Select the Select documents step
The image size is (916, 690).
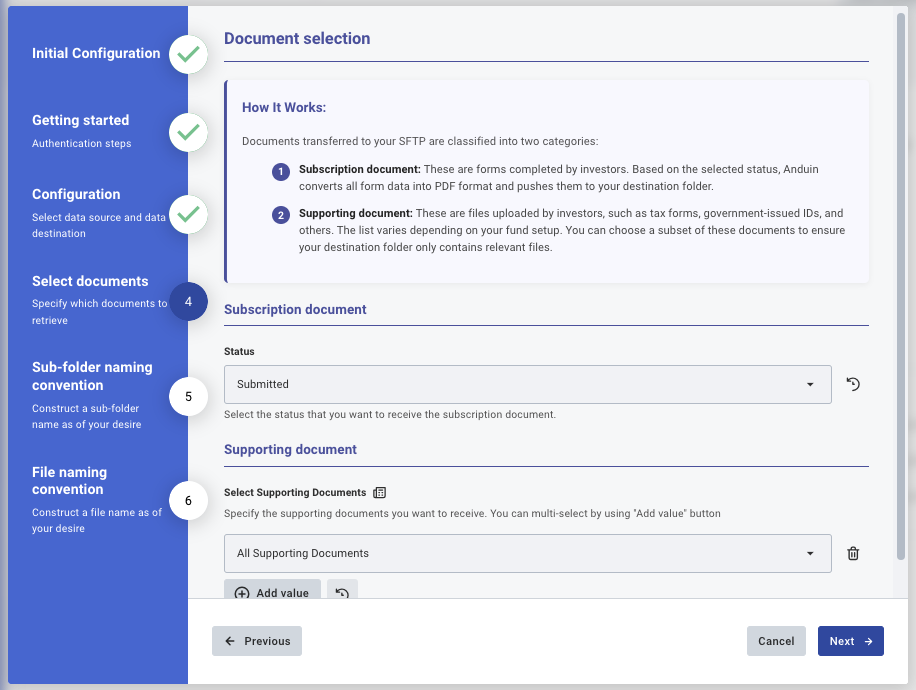tap(90, 281)
